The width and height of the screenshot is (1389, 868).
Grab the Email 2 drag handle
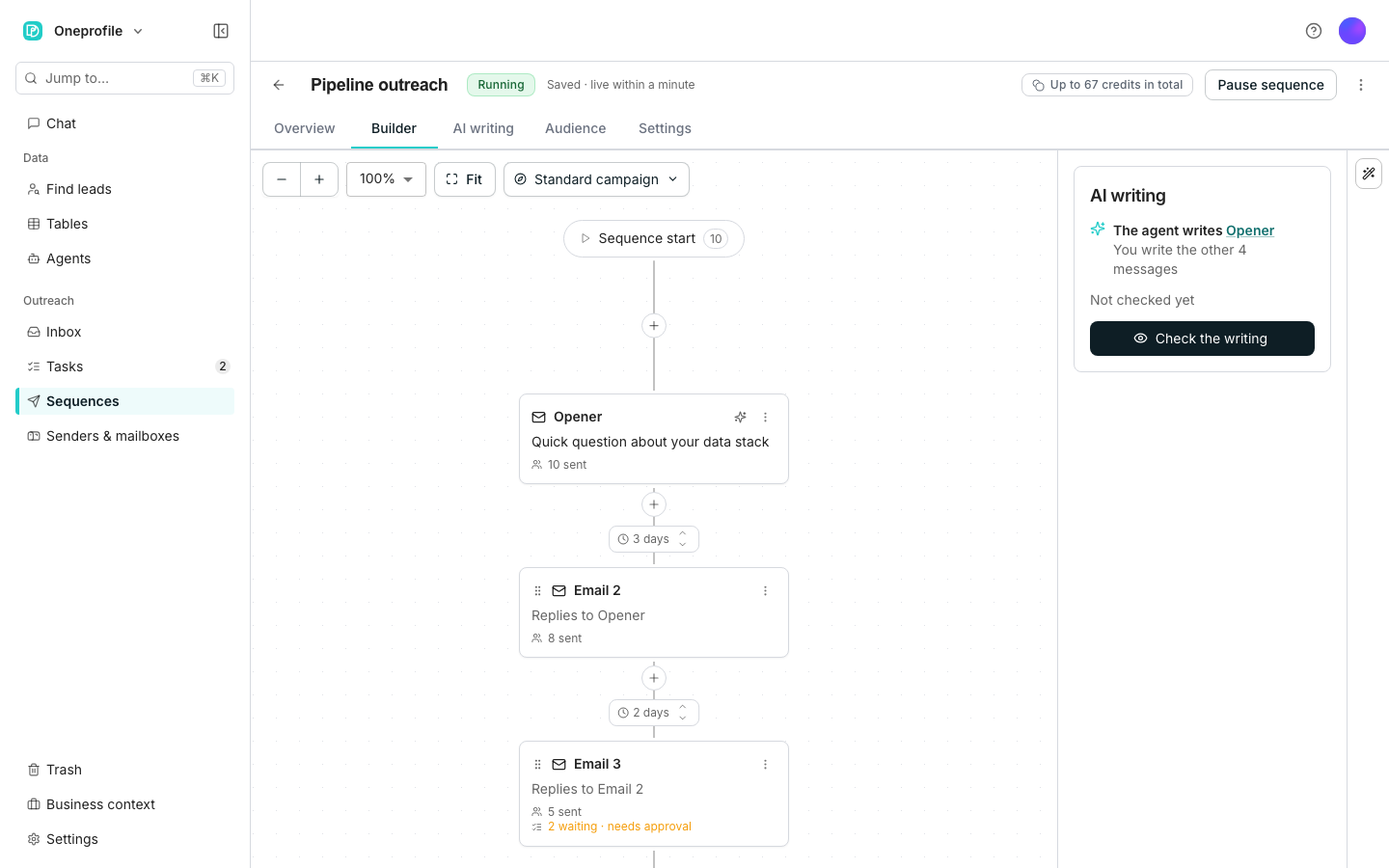(x=538, y=591)
